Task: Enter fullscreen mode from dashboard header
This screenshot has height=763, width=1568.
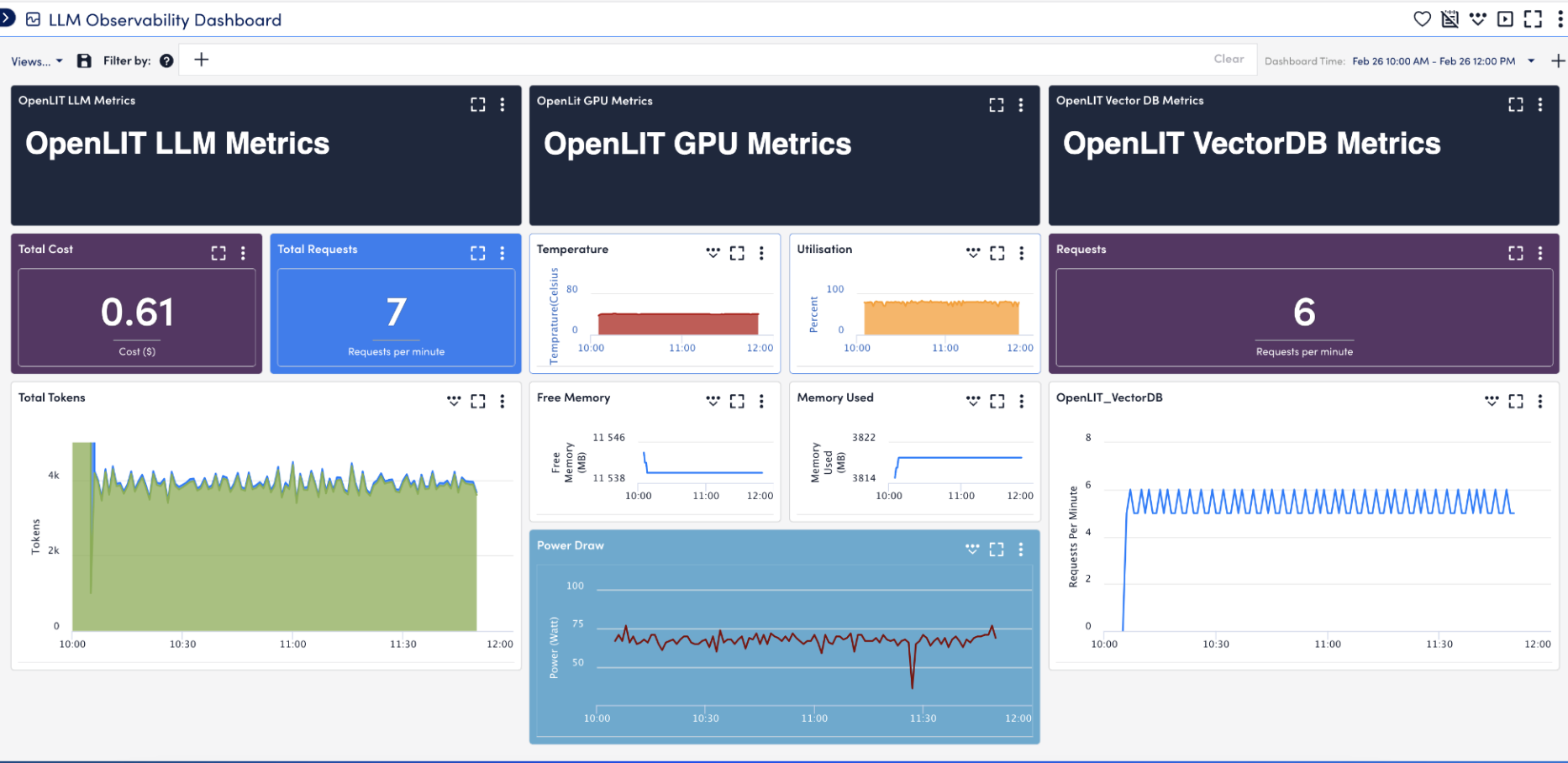Action: [x=1533, y=18]
